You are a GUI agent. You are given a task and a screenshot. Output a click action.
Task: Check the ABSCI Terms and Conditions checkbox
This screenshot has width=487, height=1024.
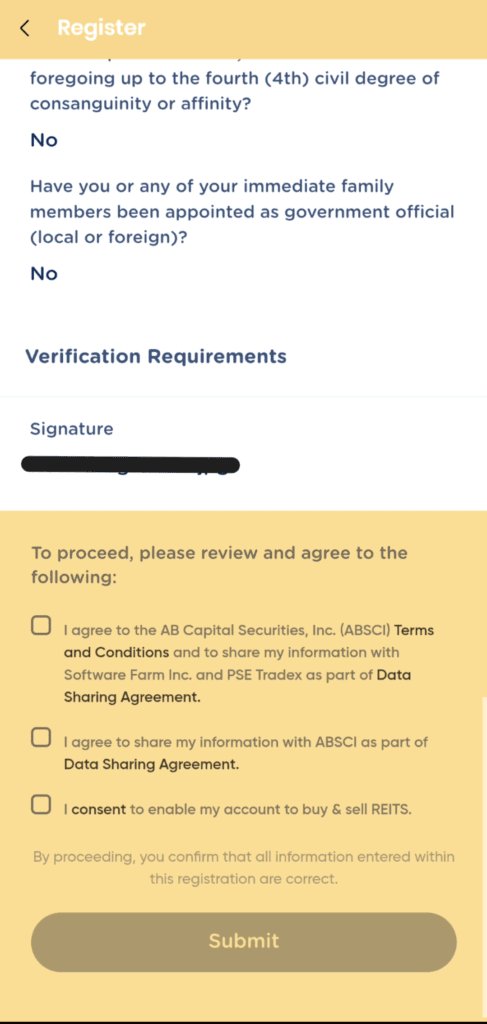[x=41, y=626]
